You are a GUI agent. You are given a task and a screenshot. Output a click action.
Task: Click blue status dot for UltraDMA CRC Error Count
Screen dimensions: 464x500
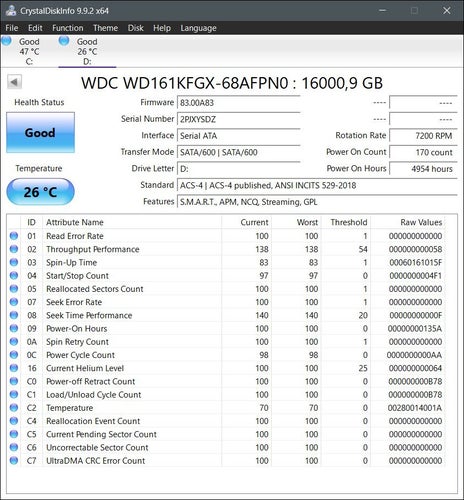(14, 461)
